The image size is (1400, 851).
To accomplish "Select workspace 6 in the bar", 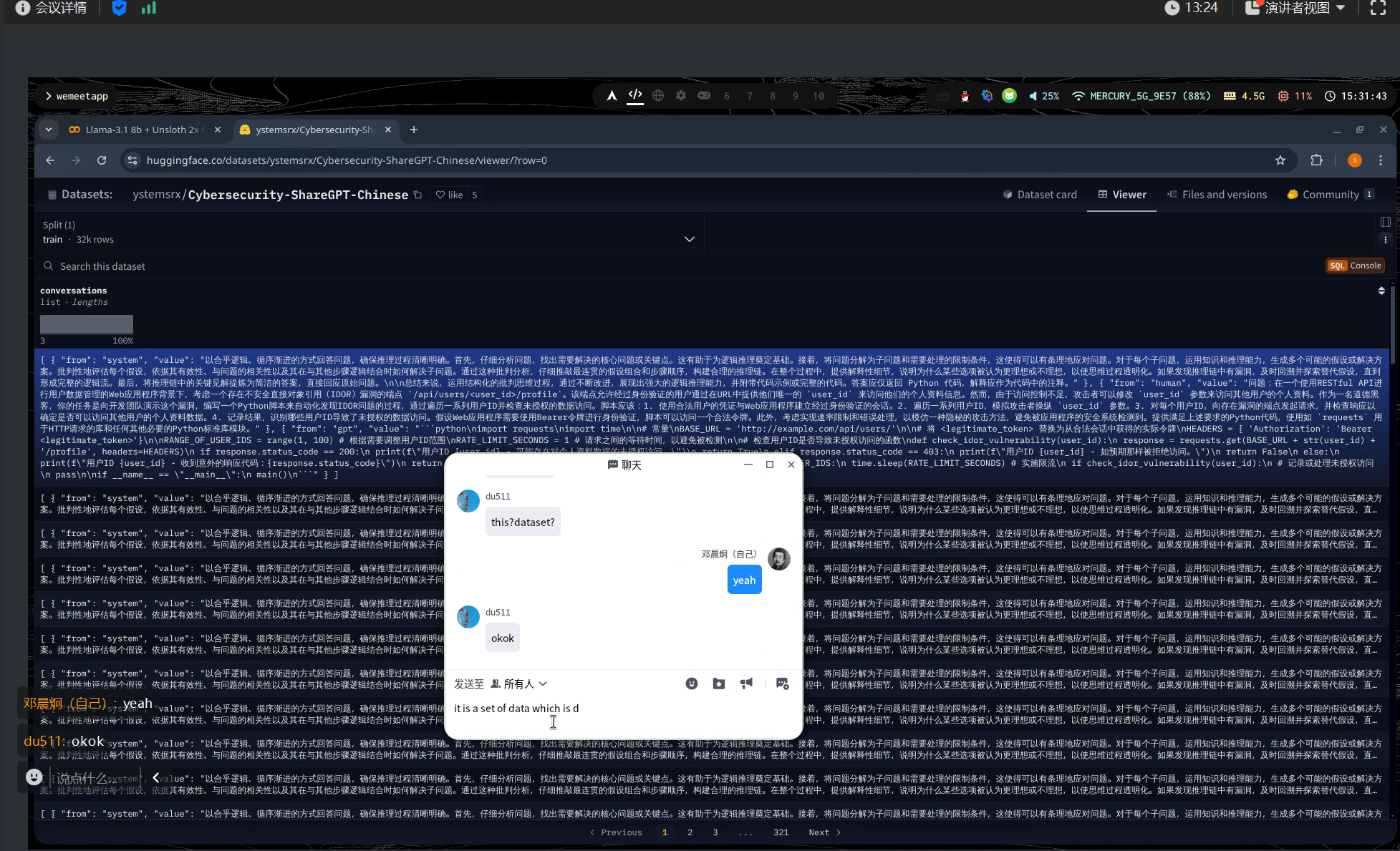I will (x=727, y=96).
